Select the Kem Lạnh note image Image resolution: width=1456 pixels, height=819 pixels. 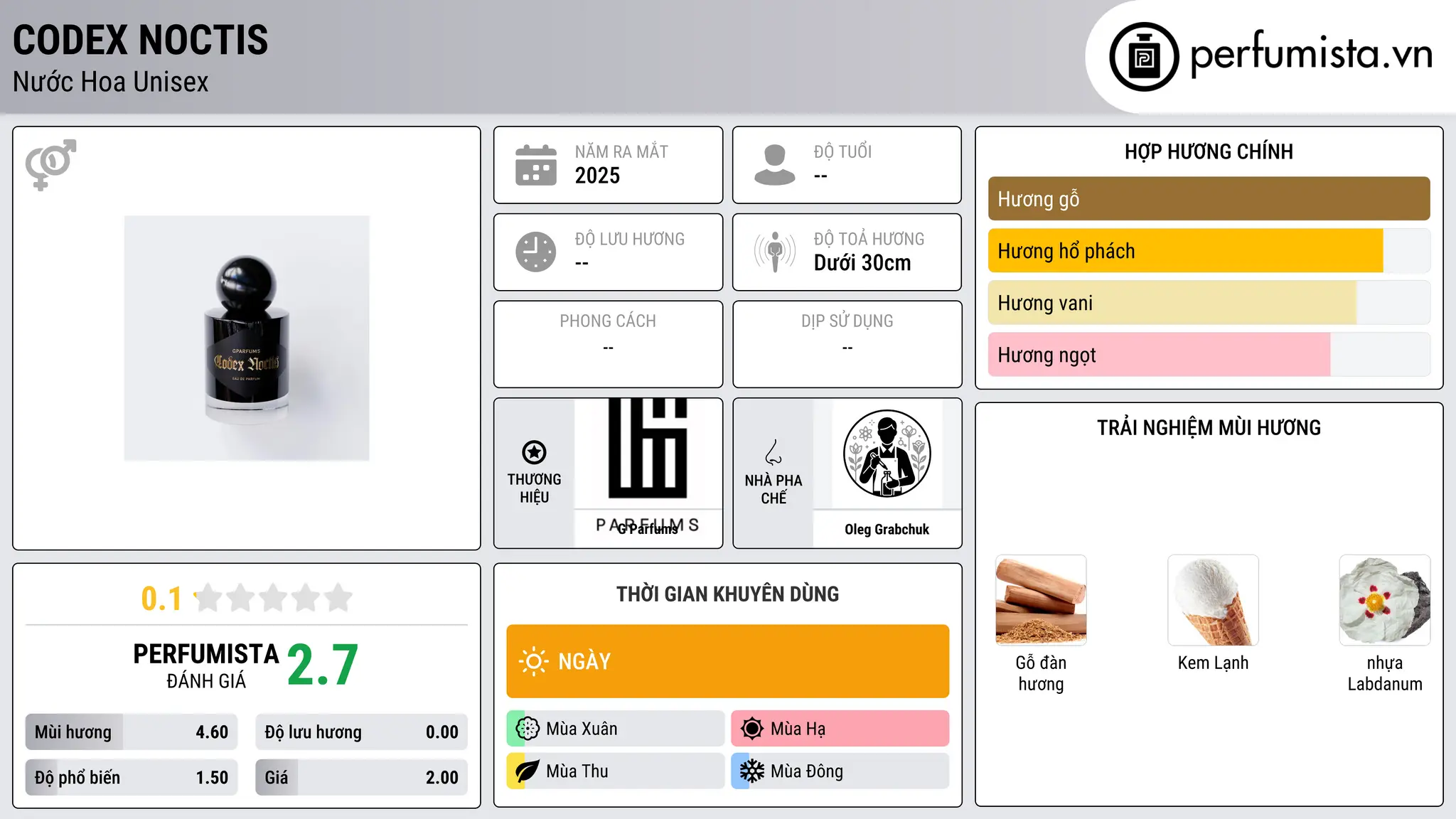pos(1213,600)
